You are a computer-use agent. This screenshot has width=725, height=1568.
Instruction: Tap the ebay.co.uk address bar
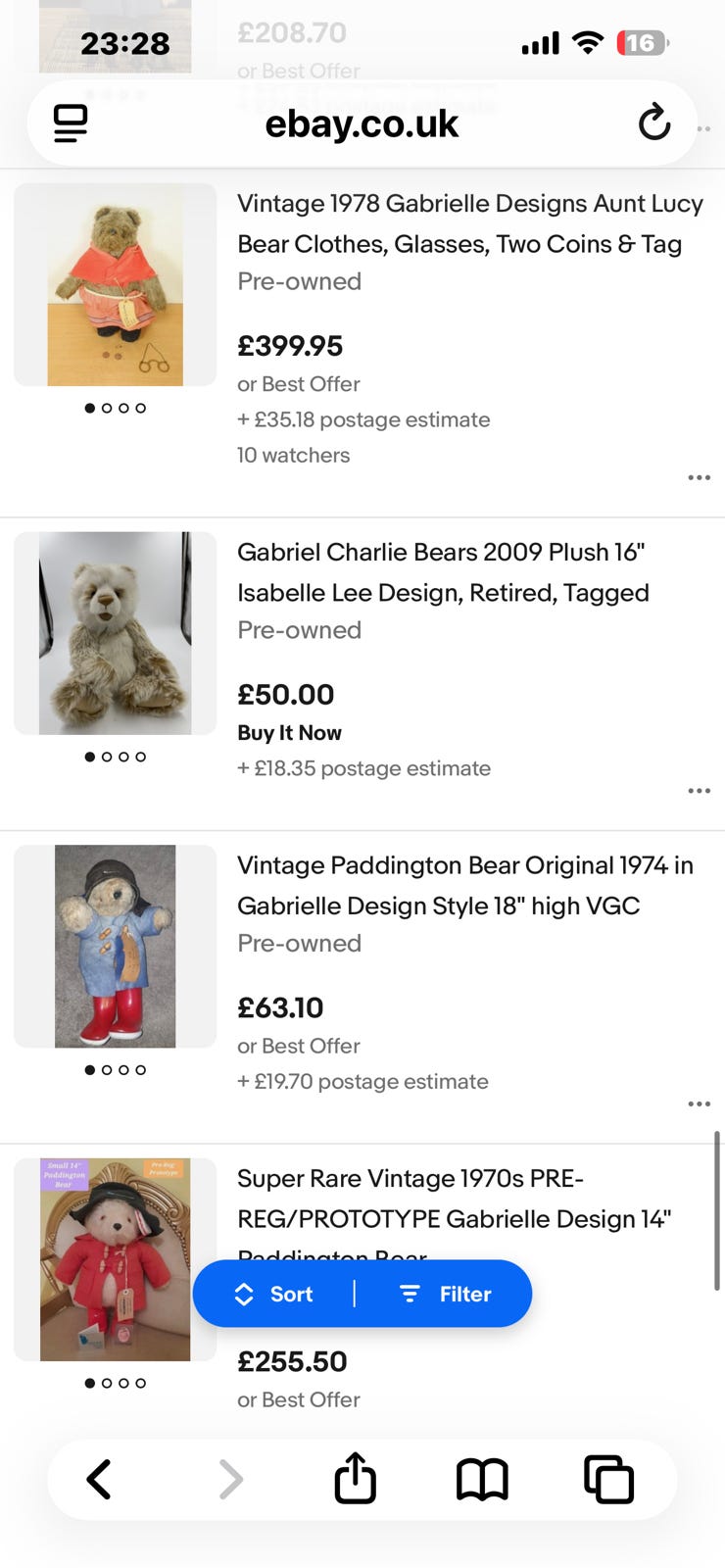(x=362, y=123)
